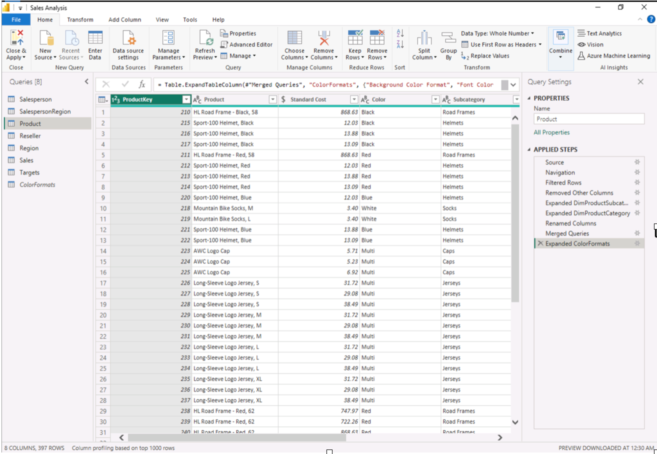Click the Group By icon
657x454 pixels.
pyautogui.click(x=448, y=38)
